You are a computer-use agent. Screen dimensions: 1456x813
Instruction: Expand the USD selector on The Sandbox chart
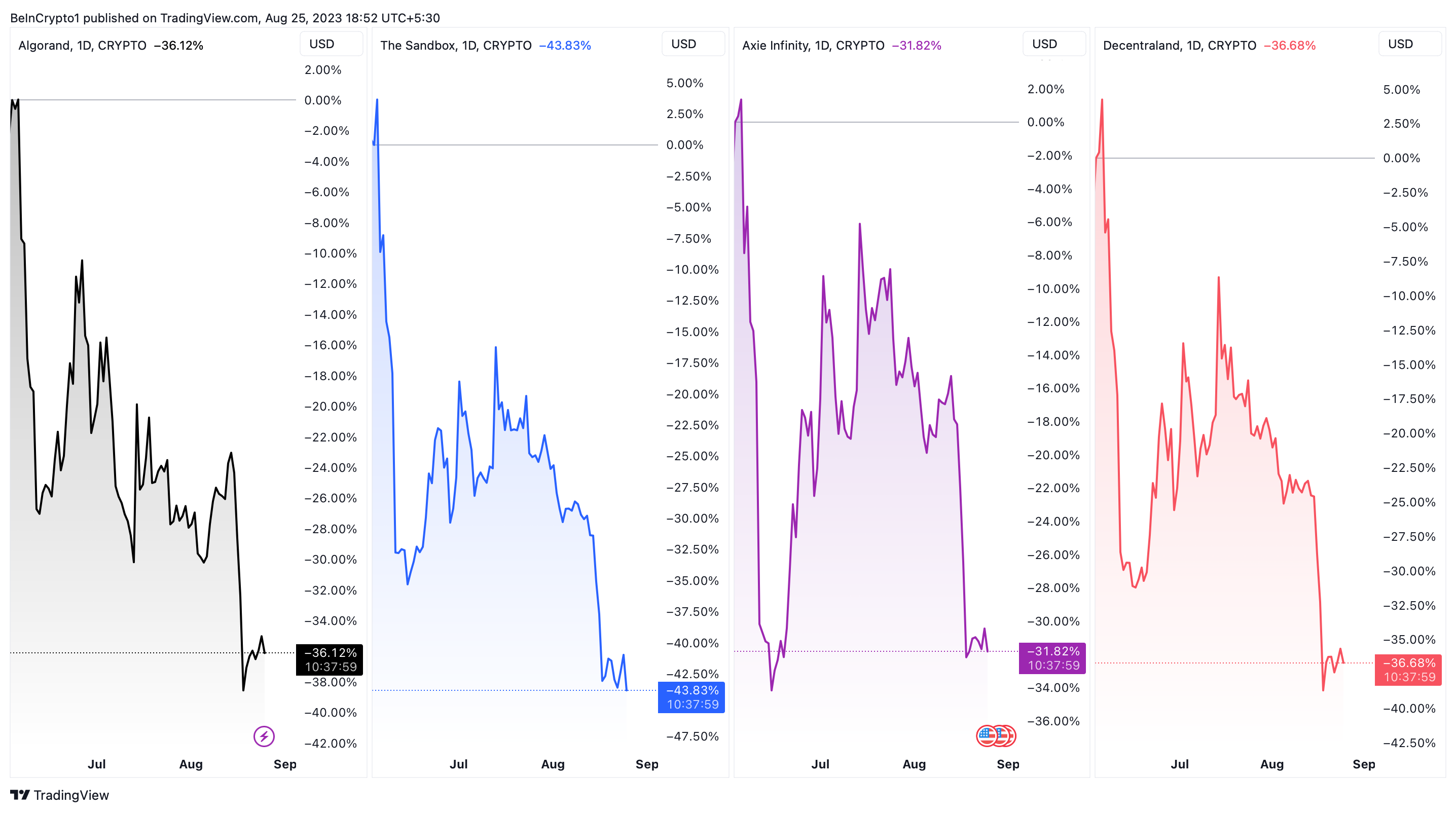pyautogui.click(x=693, y=44)
